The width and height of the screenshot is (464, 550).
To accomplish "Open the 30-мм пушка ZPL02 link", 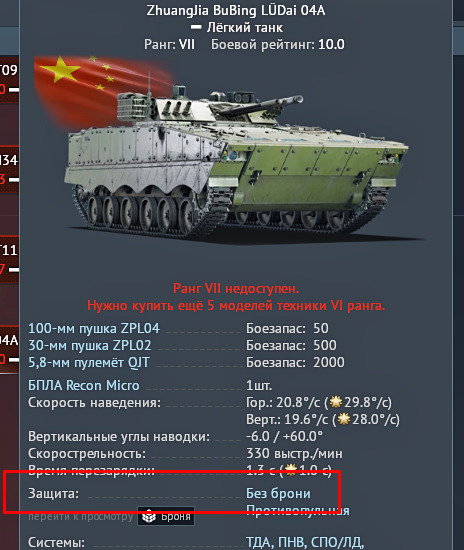I will tap(89, 345).
